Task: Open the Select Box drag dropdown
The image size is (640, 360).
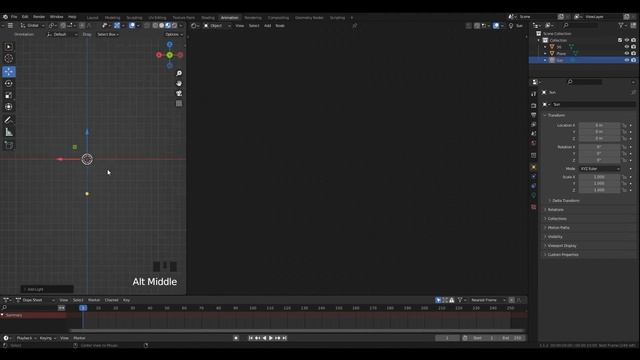Action: (108, 34)
